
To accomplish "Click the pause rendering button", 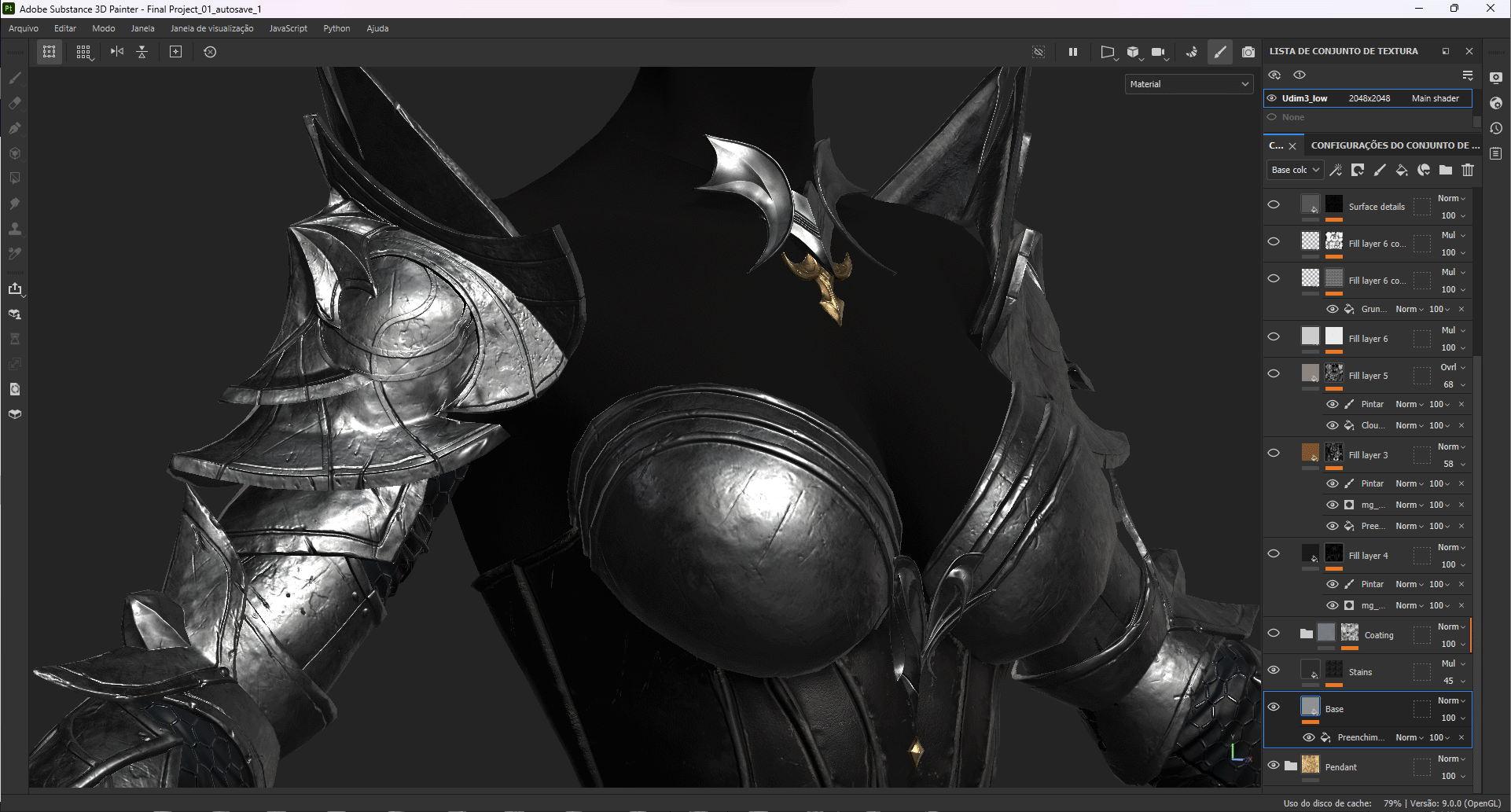I will [1072, 52].
